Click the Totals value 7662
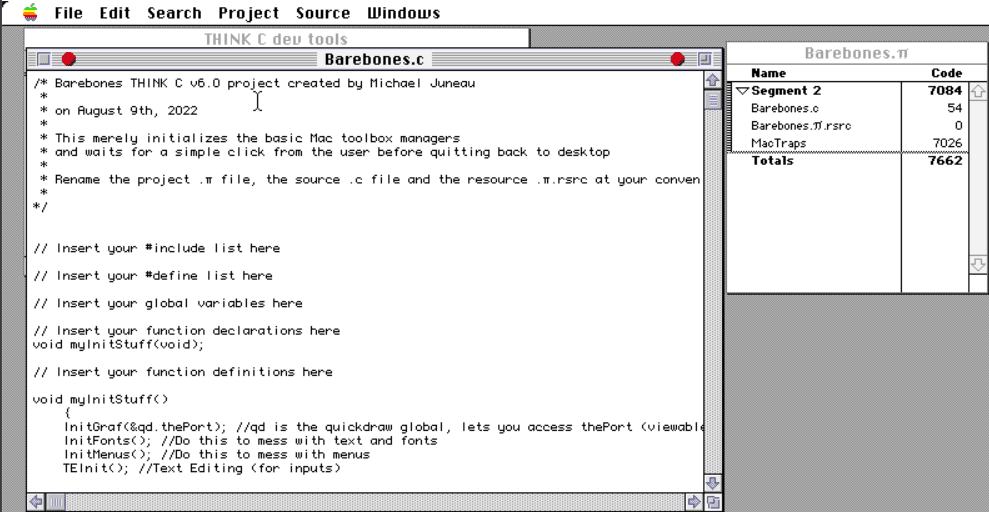The width and height of the screenshot is (989, 512). click(x=945, y=161)
